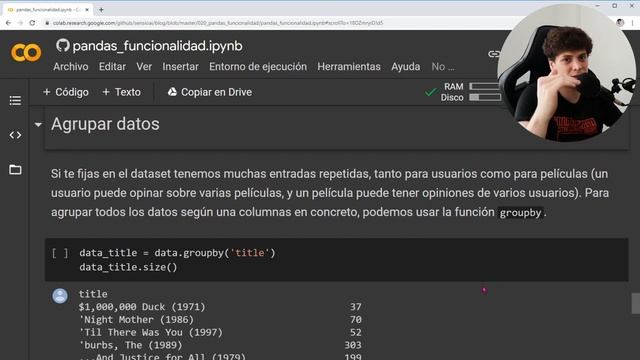Click the Agrupar datos heading
640x360 pixels.
[105, 124]
